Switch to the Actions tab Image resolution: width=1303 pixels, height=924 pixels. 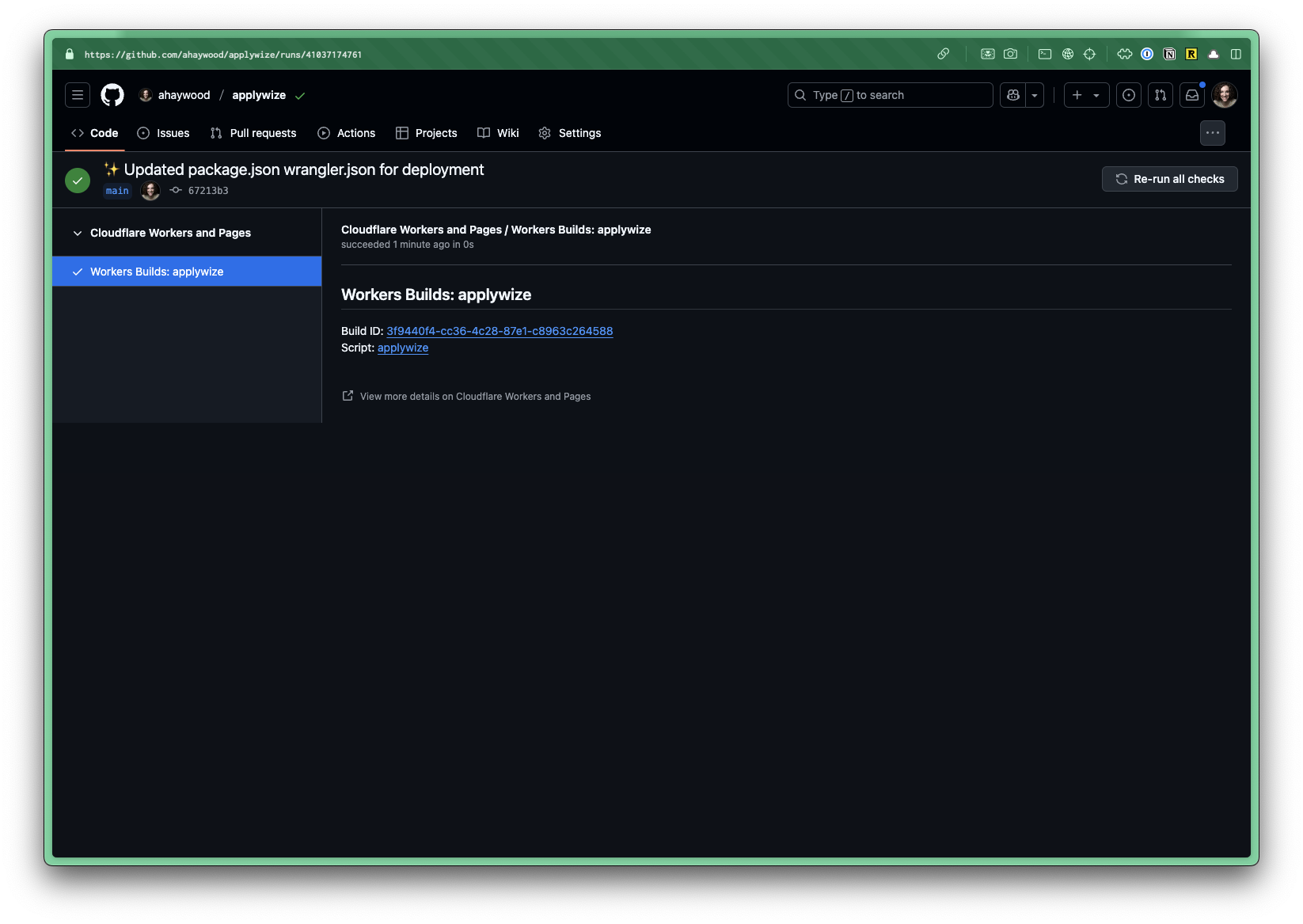click(x=355, y=133)
